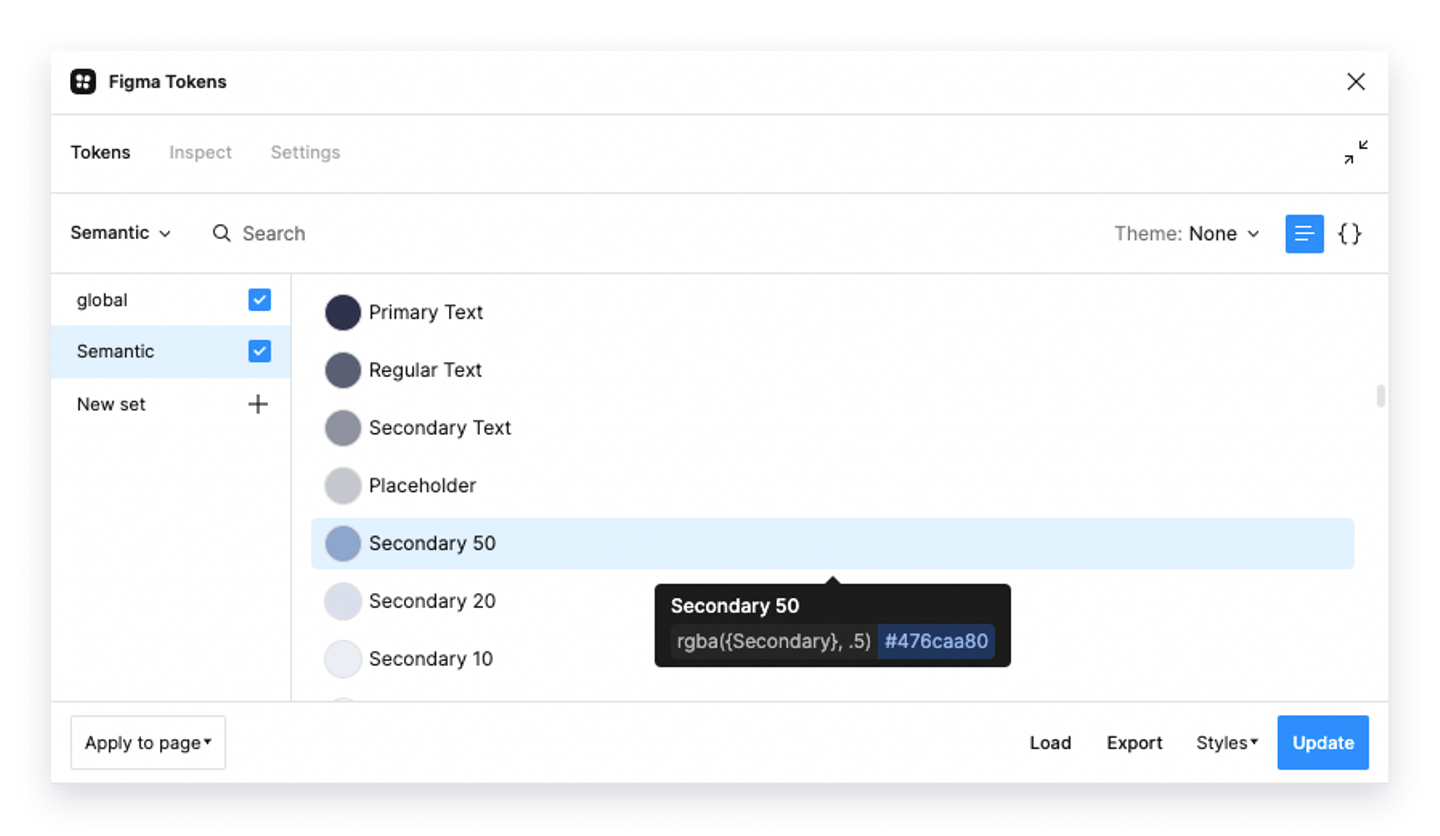Open the Settings tab
This screenshot has height=836, width=1440.
[305, 153]
